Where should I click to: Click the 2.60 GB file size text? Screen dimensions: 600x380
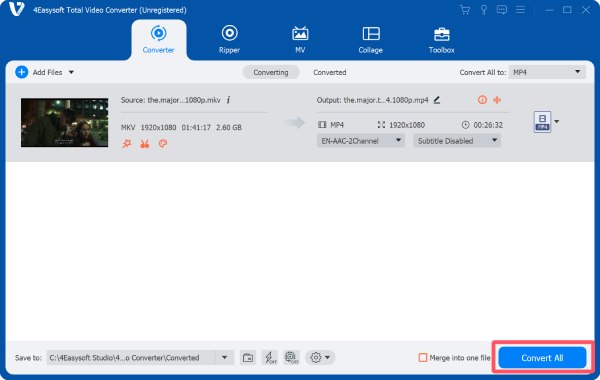[229, 127]
